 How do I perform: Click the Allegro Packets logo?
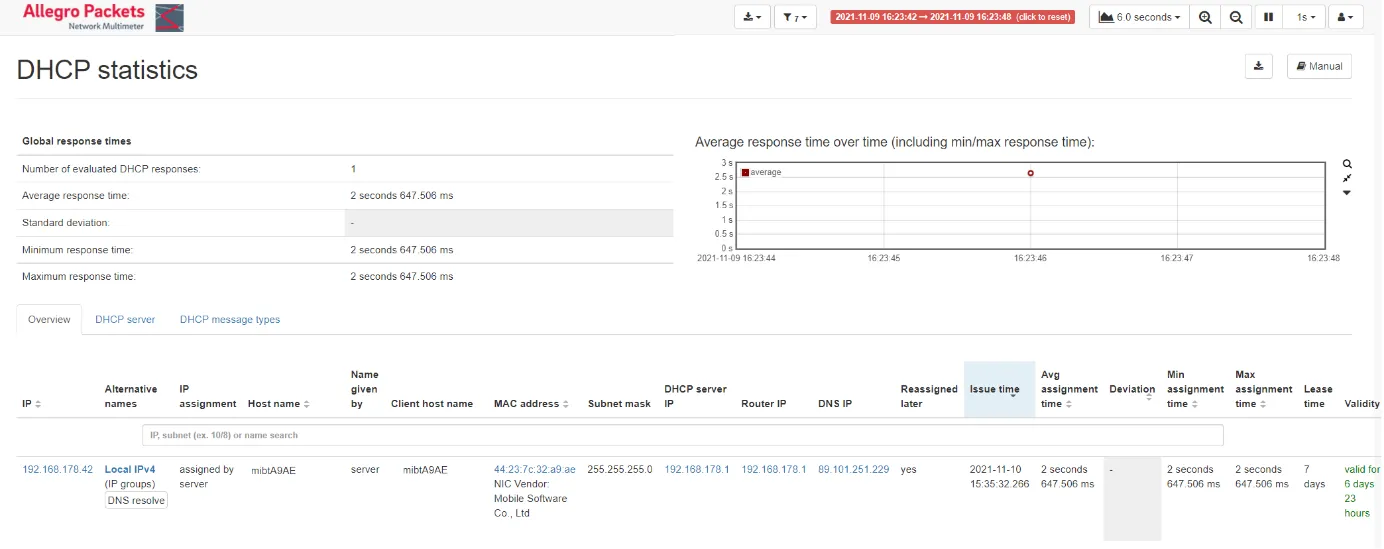(102, 16)
